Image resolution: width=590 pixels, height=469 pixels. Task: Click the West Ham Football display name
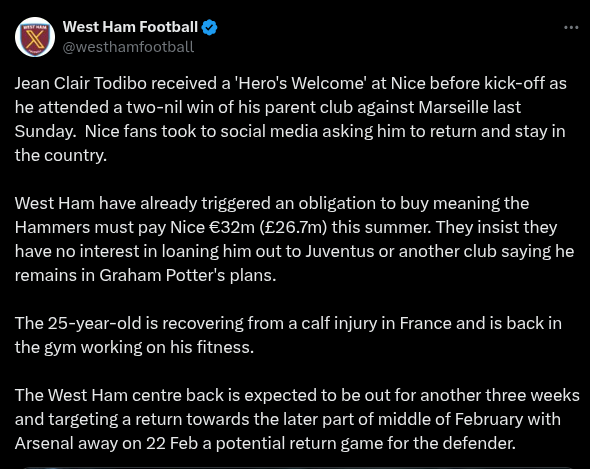point(130,27)
